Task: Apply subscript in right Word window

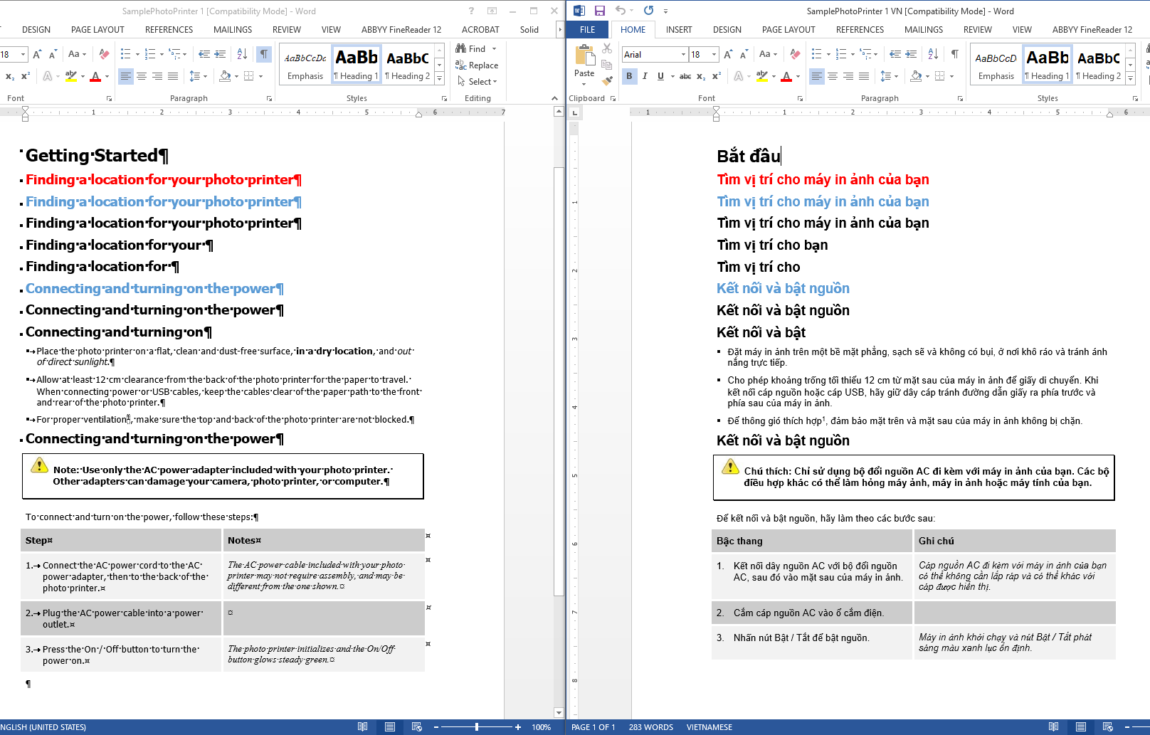Action: pyautogui.click(x=700, y=76)
